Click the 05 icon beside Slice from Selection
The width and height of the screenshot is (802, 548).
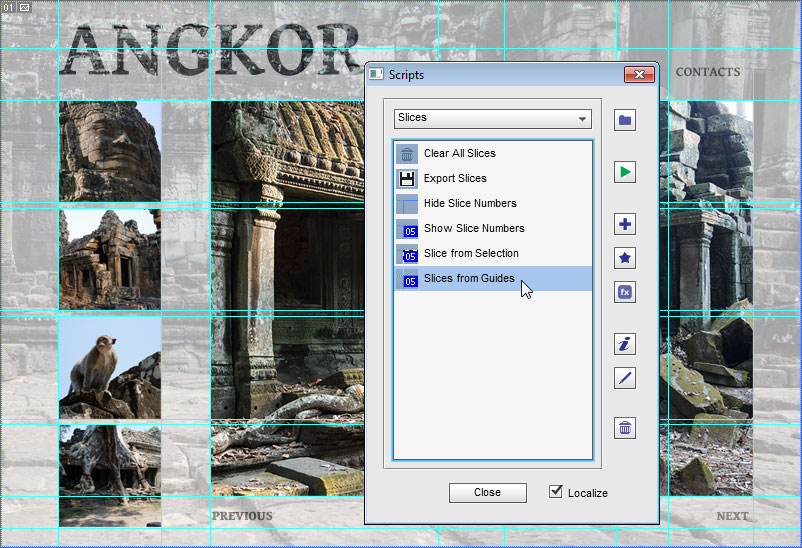point(407,254)
